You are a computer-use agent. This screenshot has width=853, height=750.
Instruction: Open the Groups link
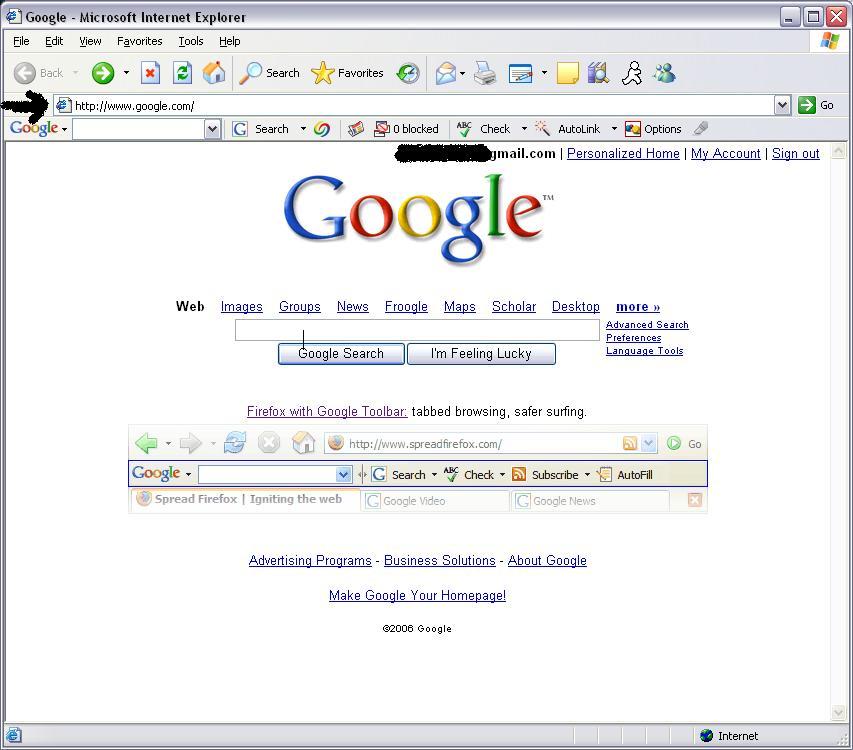[x=300, y=307]
